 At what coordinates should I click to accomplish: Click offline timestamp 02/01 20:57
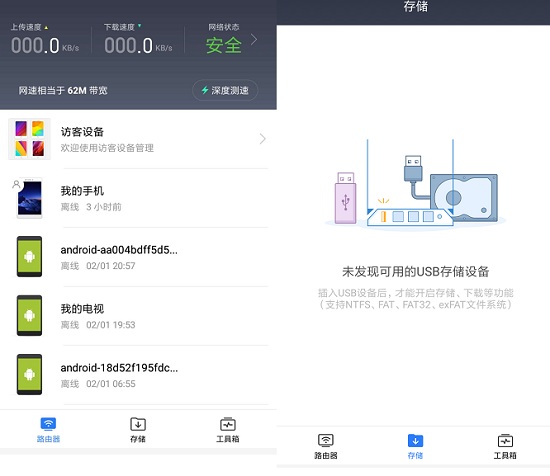point(110,266)
